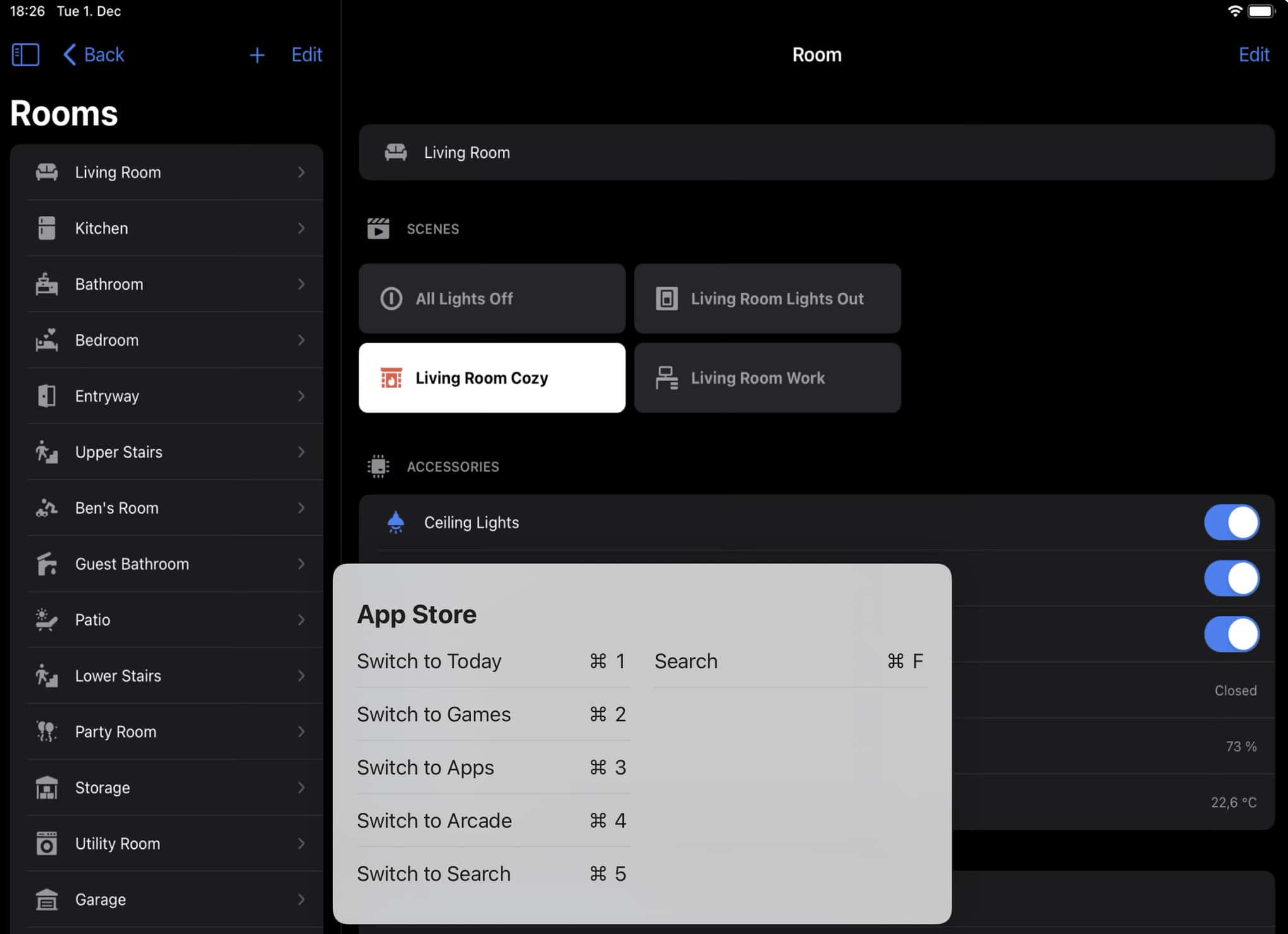
Task: Click the Kitchen fridge icon
Action: tap(47, 228)
